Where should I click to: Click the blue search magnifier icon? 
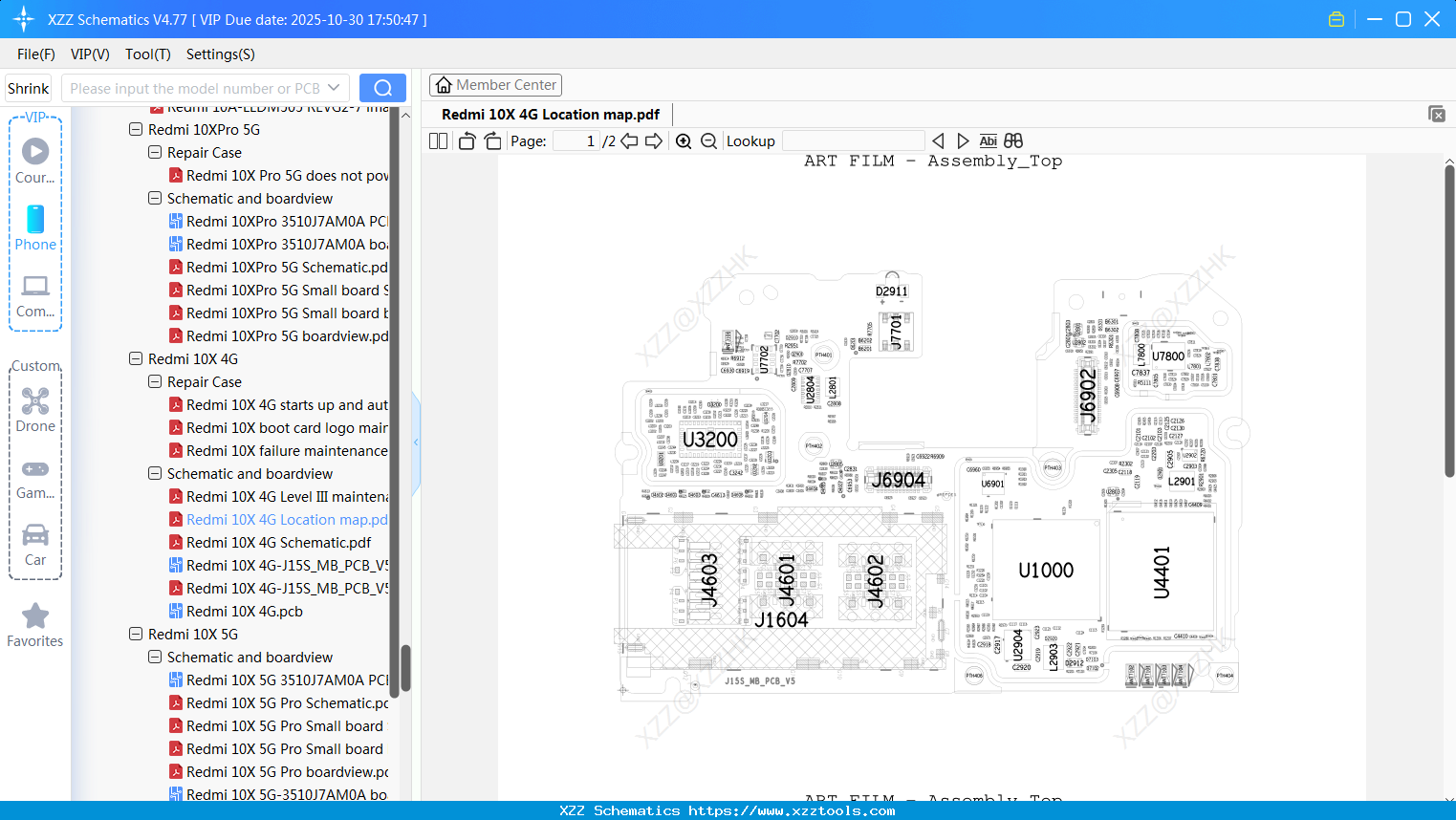[381, 87]
